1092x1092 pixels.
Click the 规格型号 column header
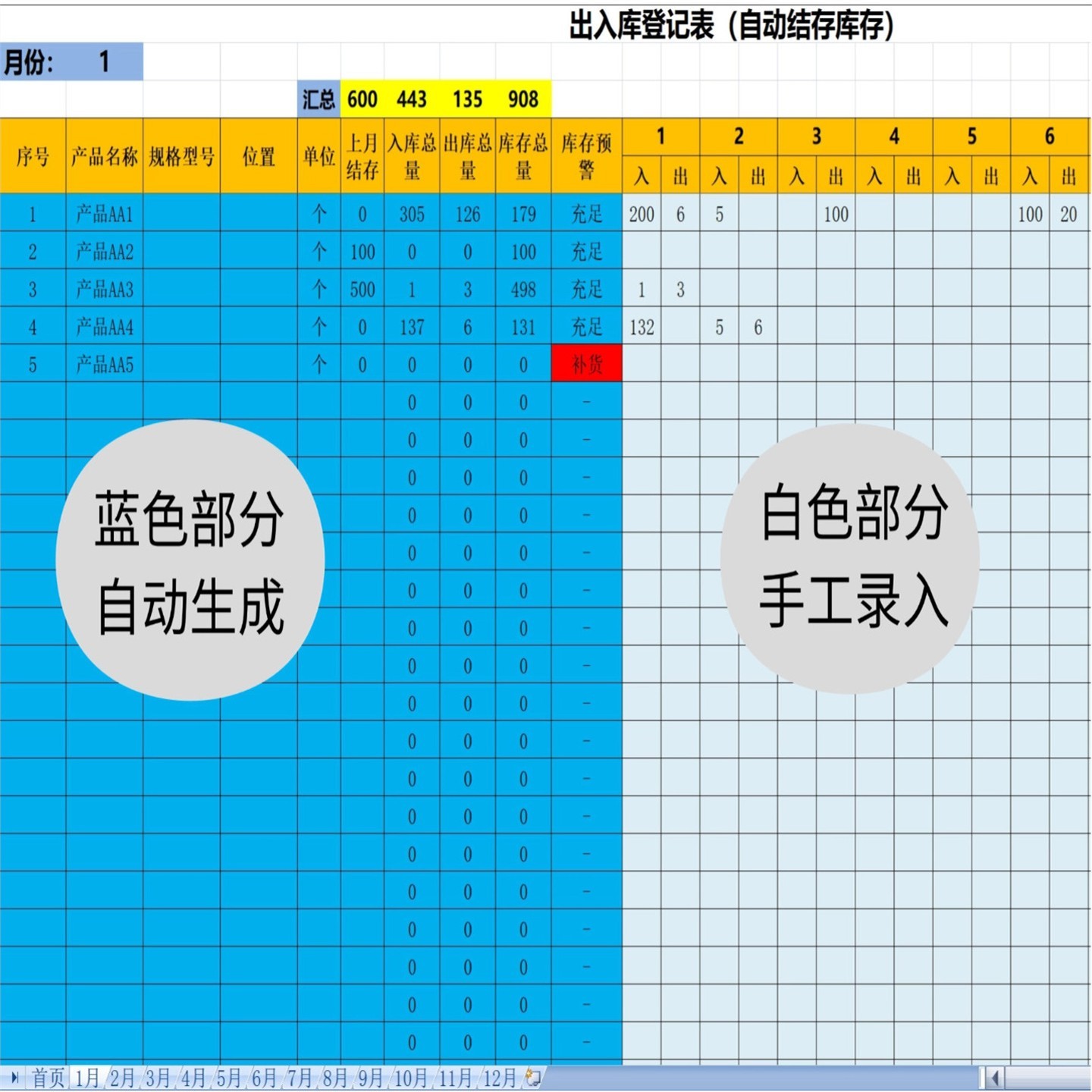pyautogui.click(x=182, y=156)
